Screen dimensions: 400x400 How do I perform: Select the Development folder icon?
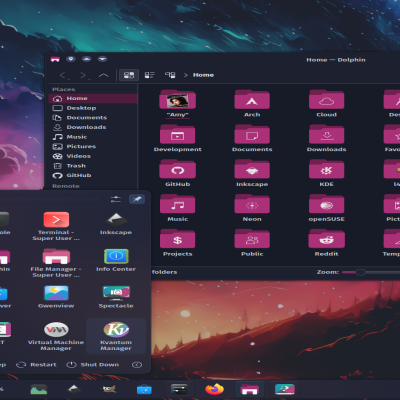178,135
